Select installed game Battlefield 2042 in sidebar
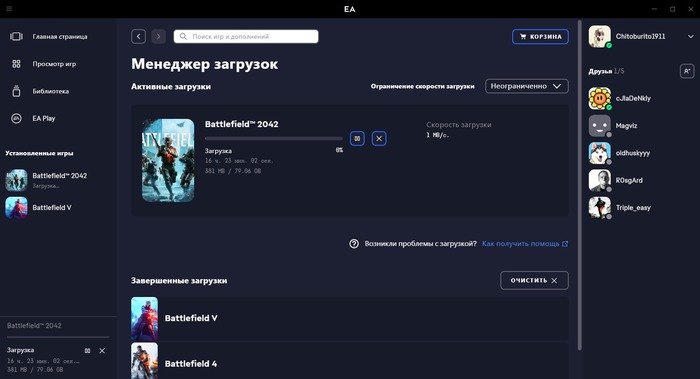This screenshot has width=700, height=379. pos(58,180)
